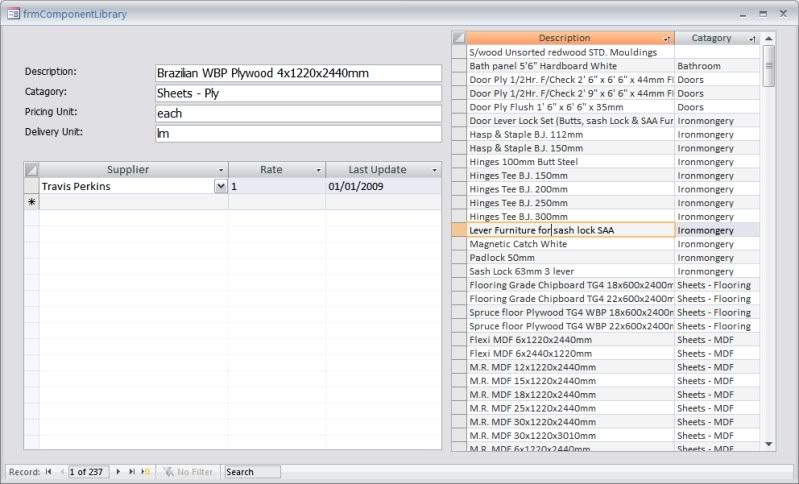Viewport: 799px width, 484px height.
Task: Click the Pricing Unit field showing each
Action: pos(298,114)
